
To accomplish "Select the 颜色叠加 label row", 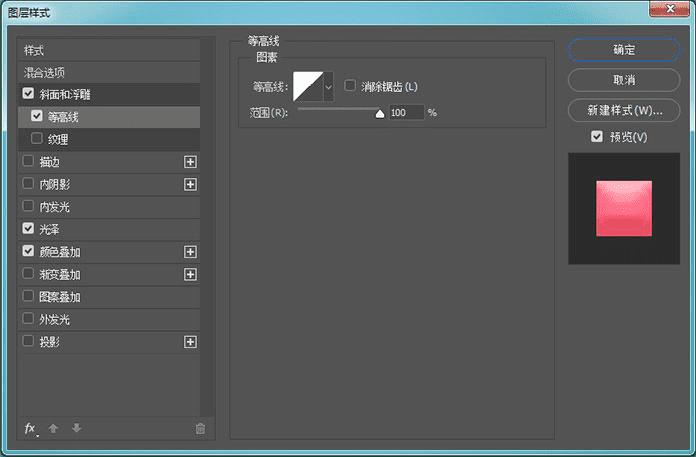I will click(109, 252).
